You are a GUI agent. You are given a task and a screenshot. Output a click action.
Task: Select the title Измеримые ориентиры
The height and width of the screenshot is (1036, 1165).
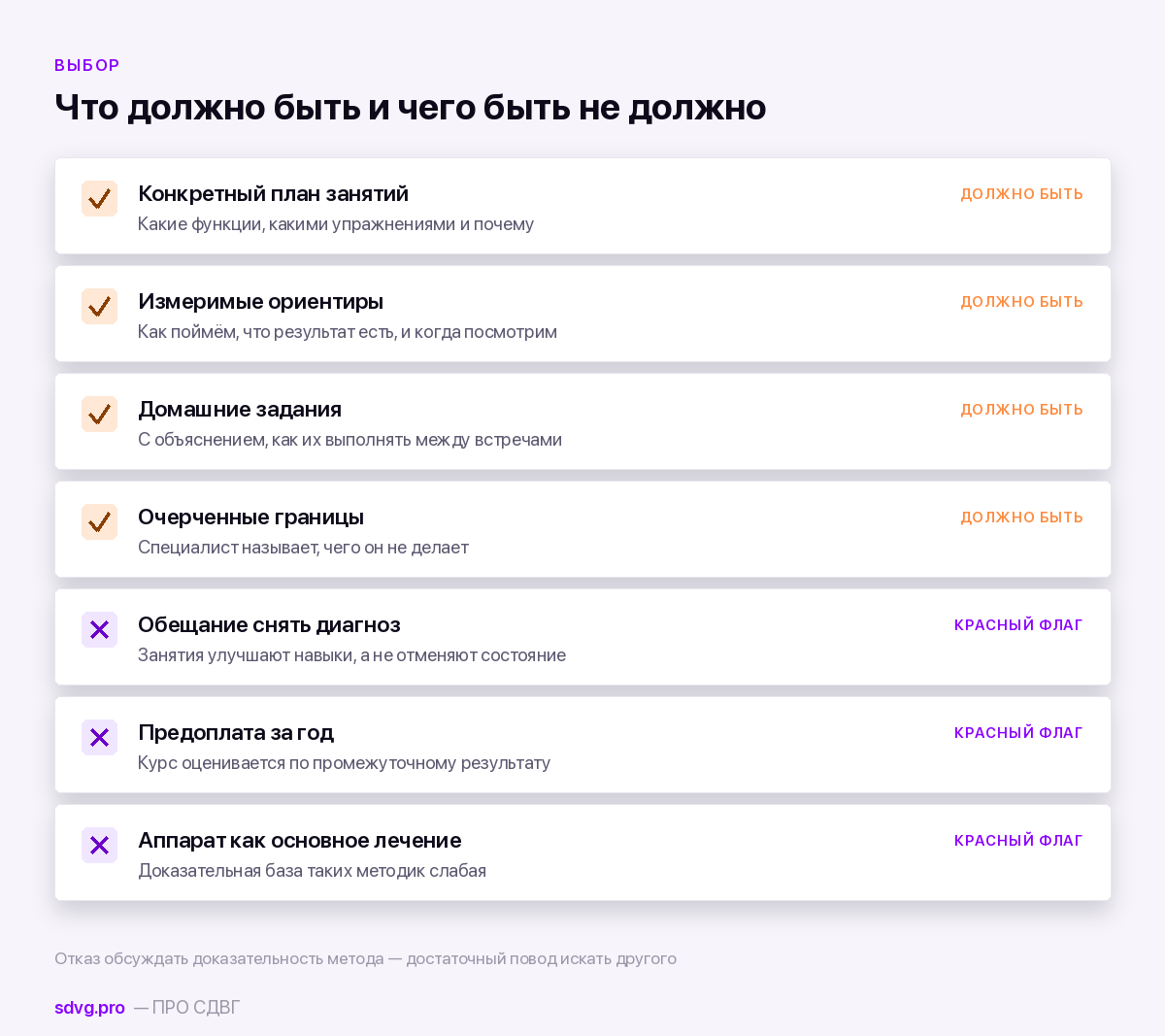tap(260, 302)
